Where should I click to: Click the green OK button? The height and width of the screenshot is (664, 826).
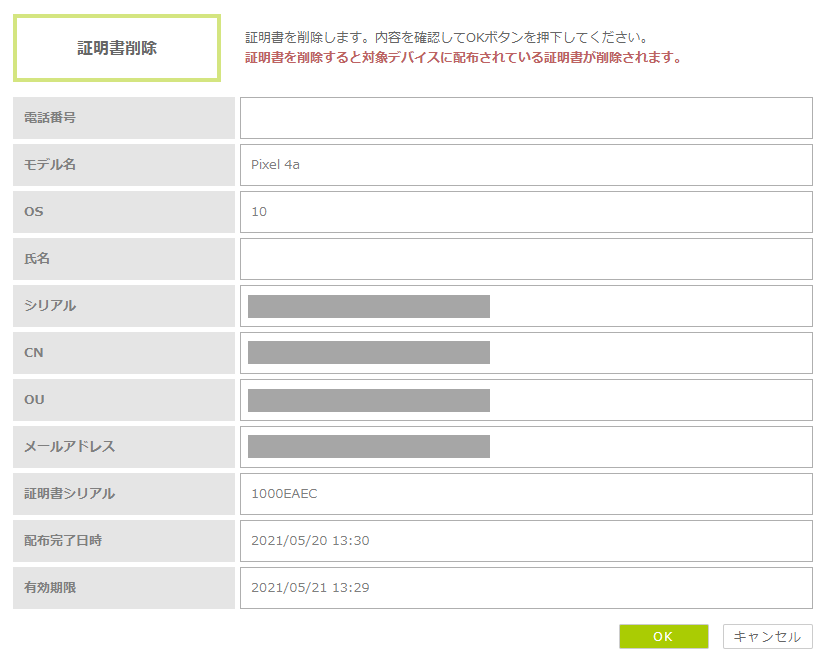pos(663,637)
